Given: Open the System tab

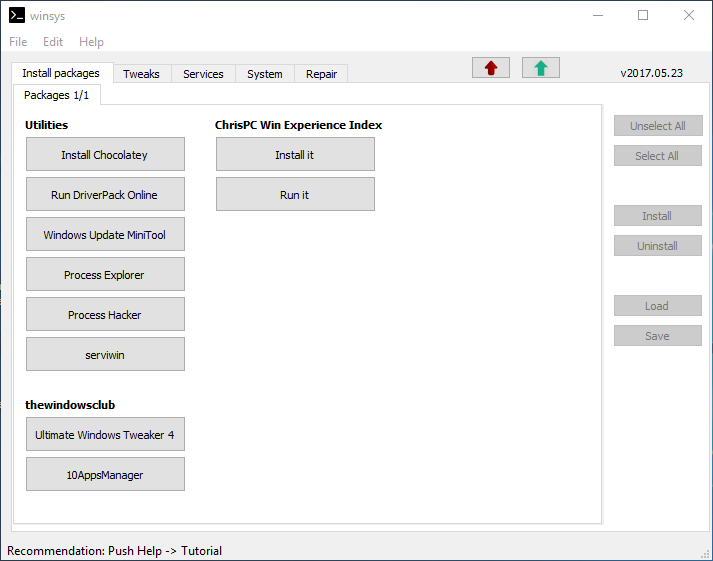Looking at the screenshot, I should 265,74.
